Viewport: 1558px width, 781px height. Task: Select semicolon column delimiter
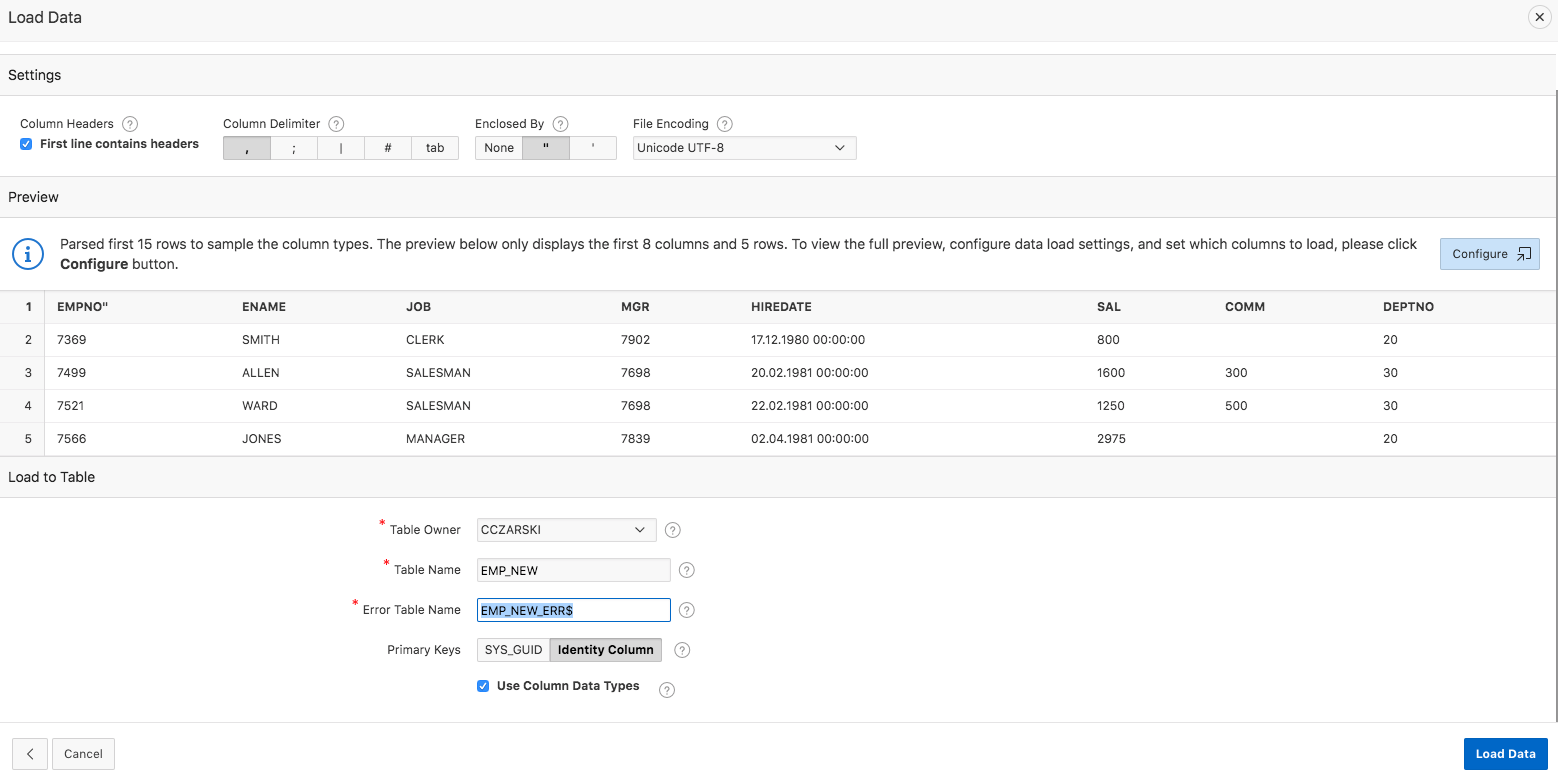tap(294, 148)
